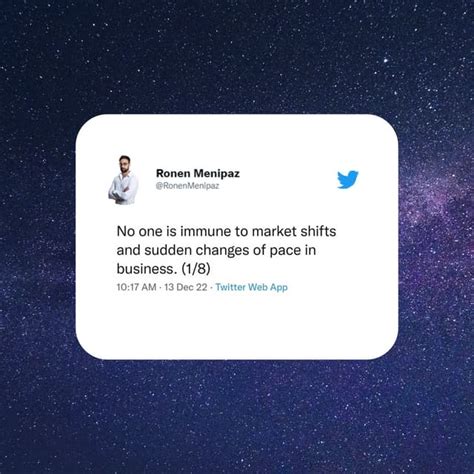Click the bright star in the upper right sky
Viewport: 474px width, 474px height.
tap(386, 61)
